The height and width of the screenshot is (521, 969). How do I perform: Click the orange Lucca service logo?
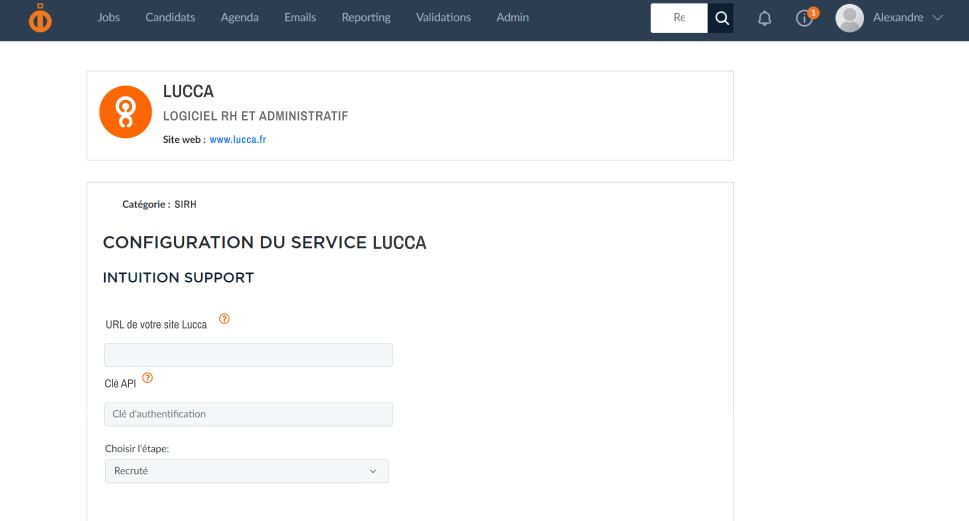[x=125, y=112]
